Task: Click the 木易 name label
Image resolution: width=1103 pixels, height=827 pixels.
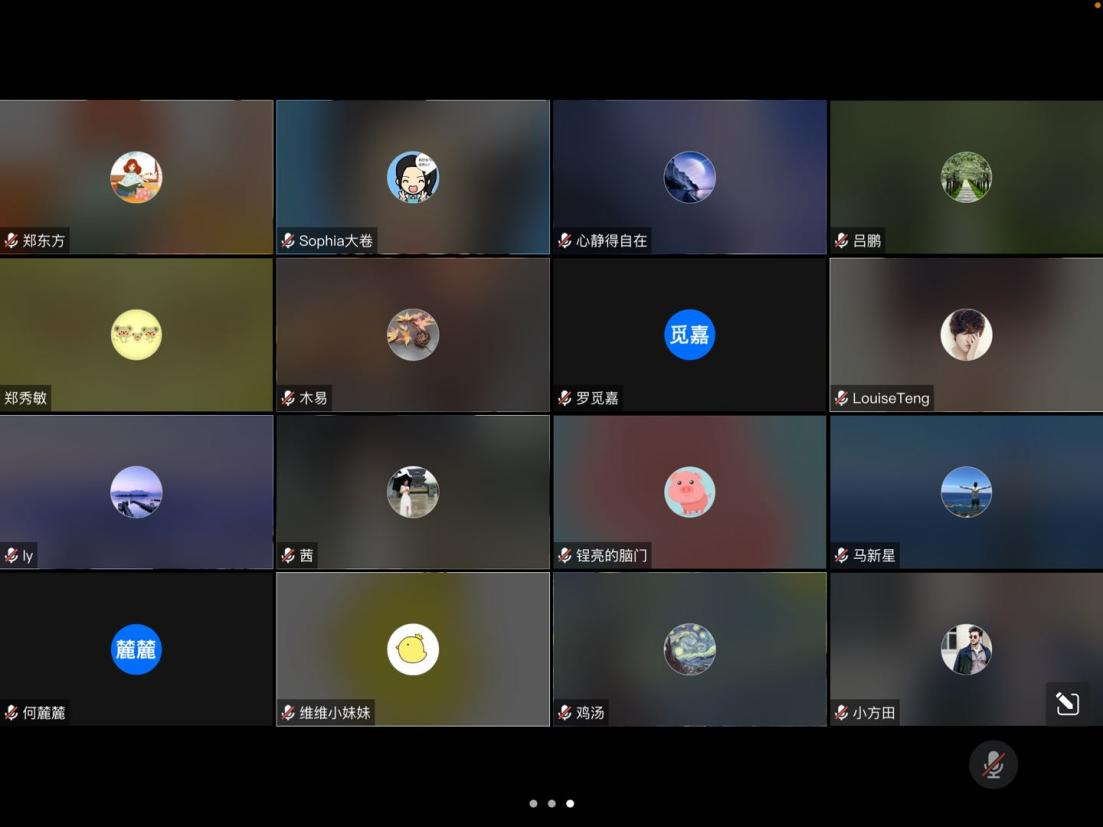Action: pos(313,398)
